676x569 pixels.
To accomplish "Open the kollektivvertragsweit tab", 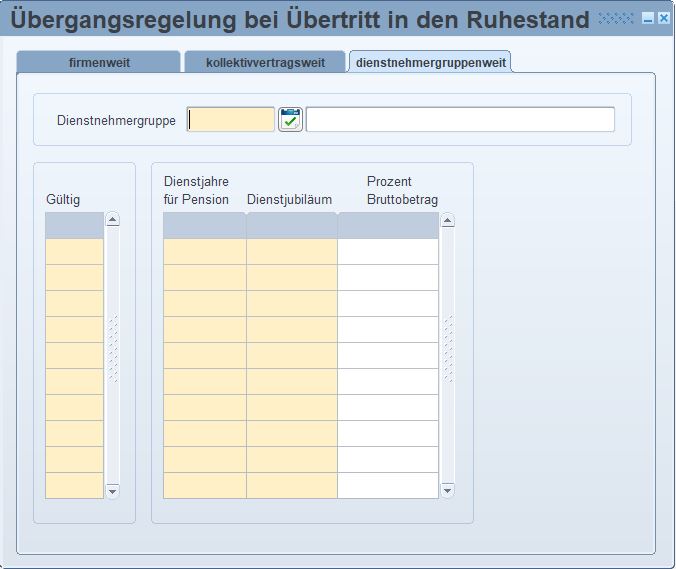I will tap(265, 63).
